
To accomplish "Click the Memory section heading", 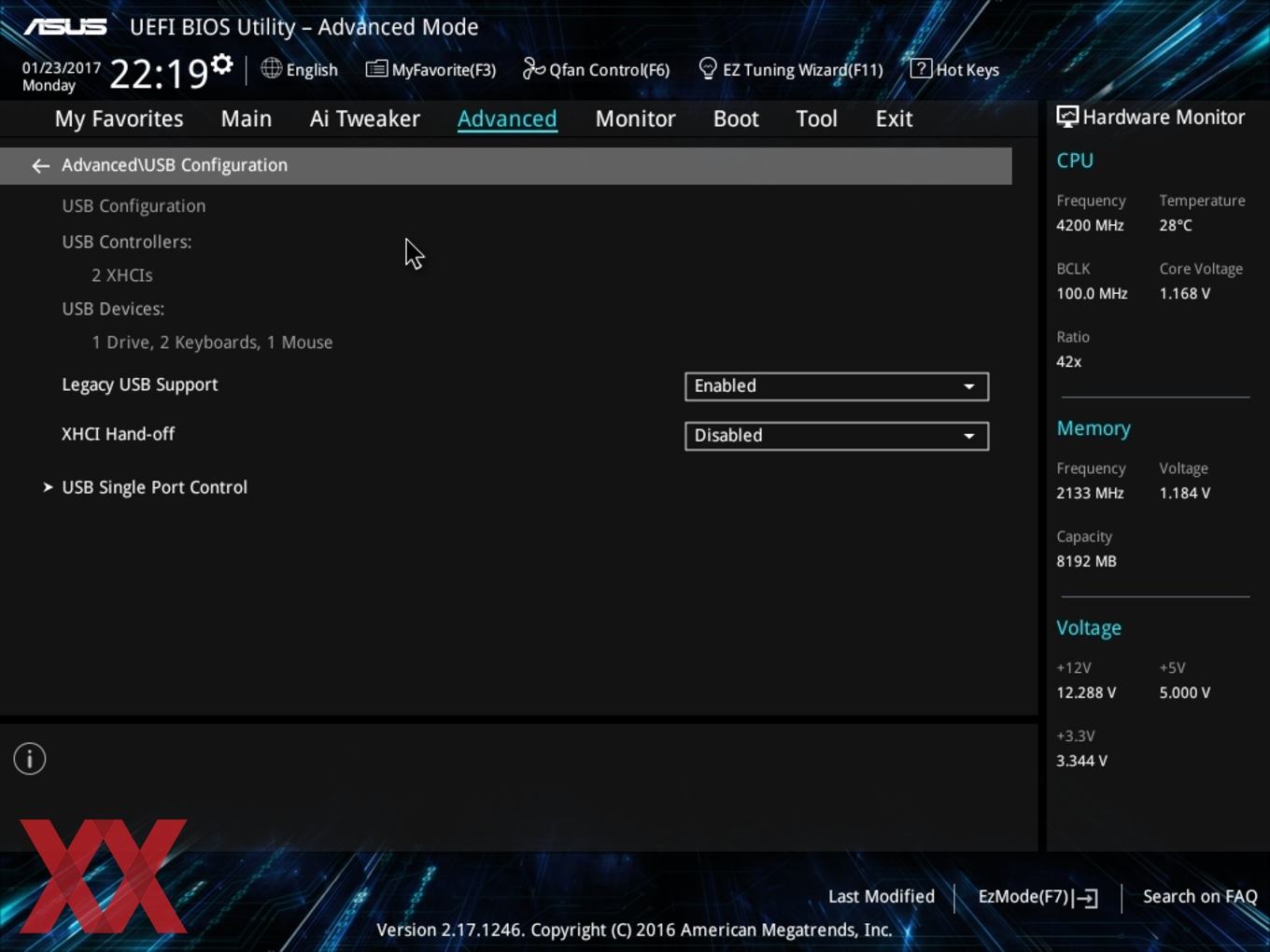I will 1094,428.
